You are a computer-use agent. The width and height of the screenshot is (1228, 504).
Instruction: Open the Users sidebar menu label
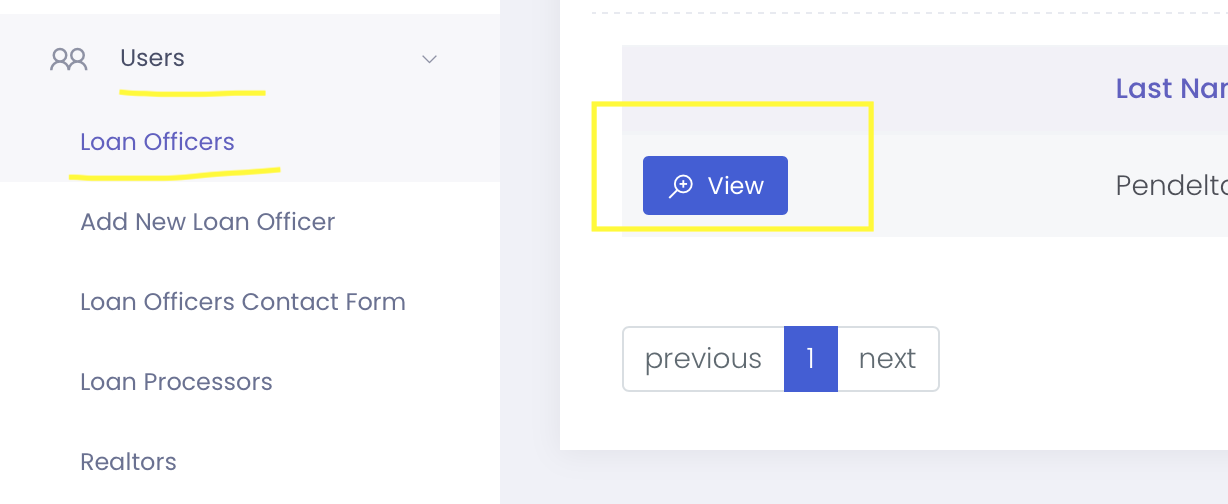pyautogui.click(x=152, y=59)
